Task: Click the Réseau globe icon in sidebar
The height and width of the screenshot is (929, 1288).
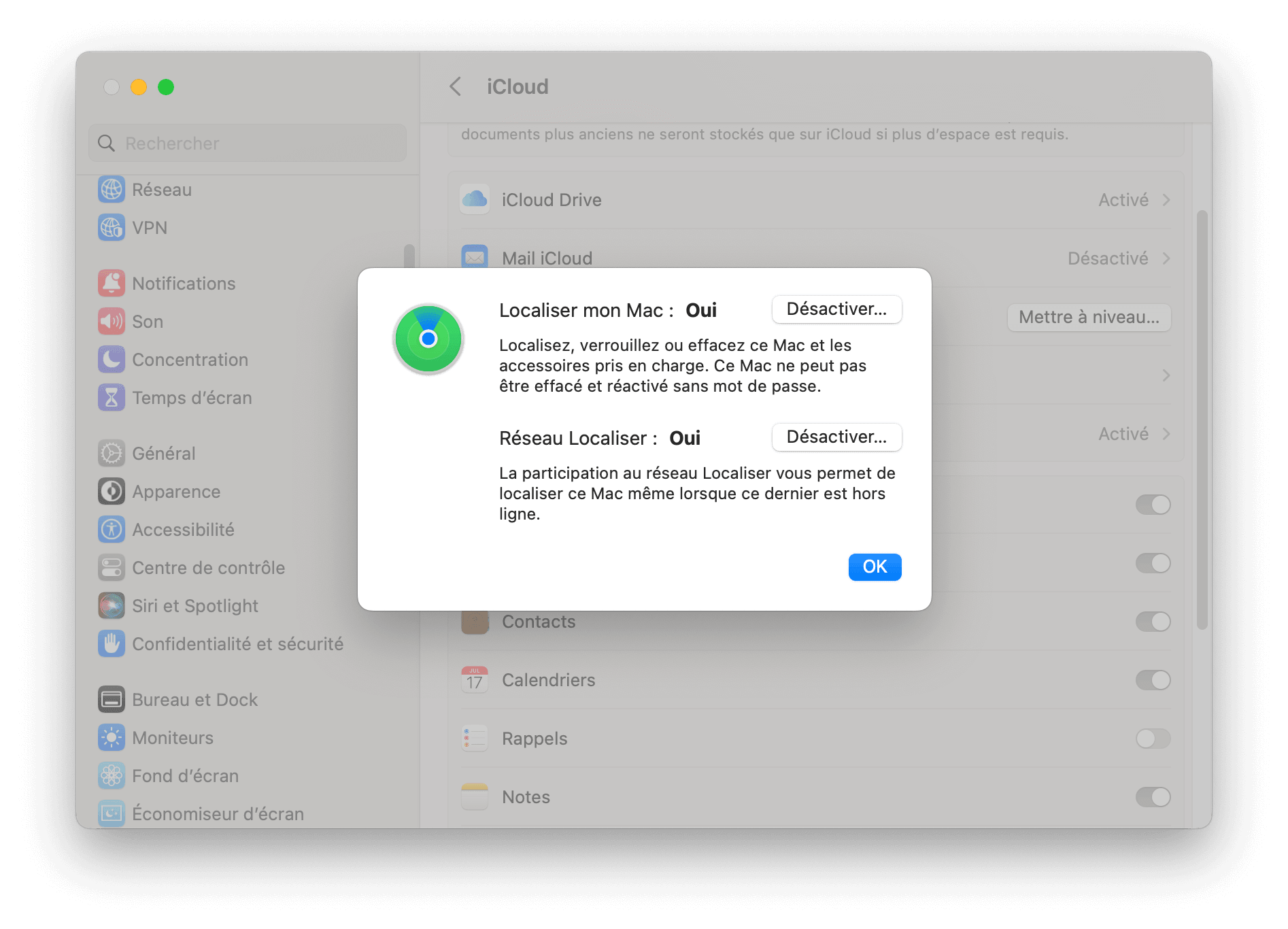Action: click(112, 189)
